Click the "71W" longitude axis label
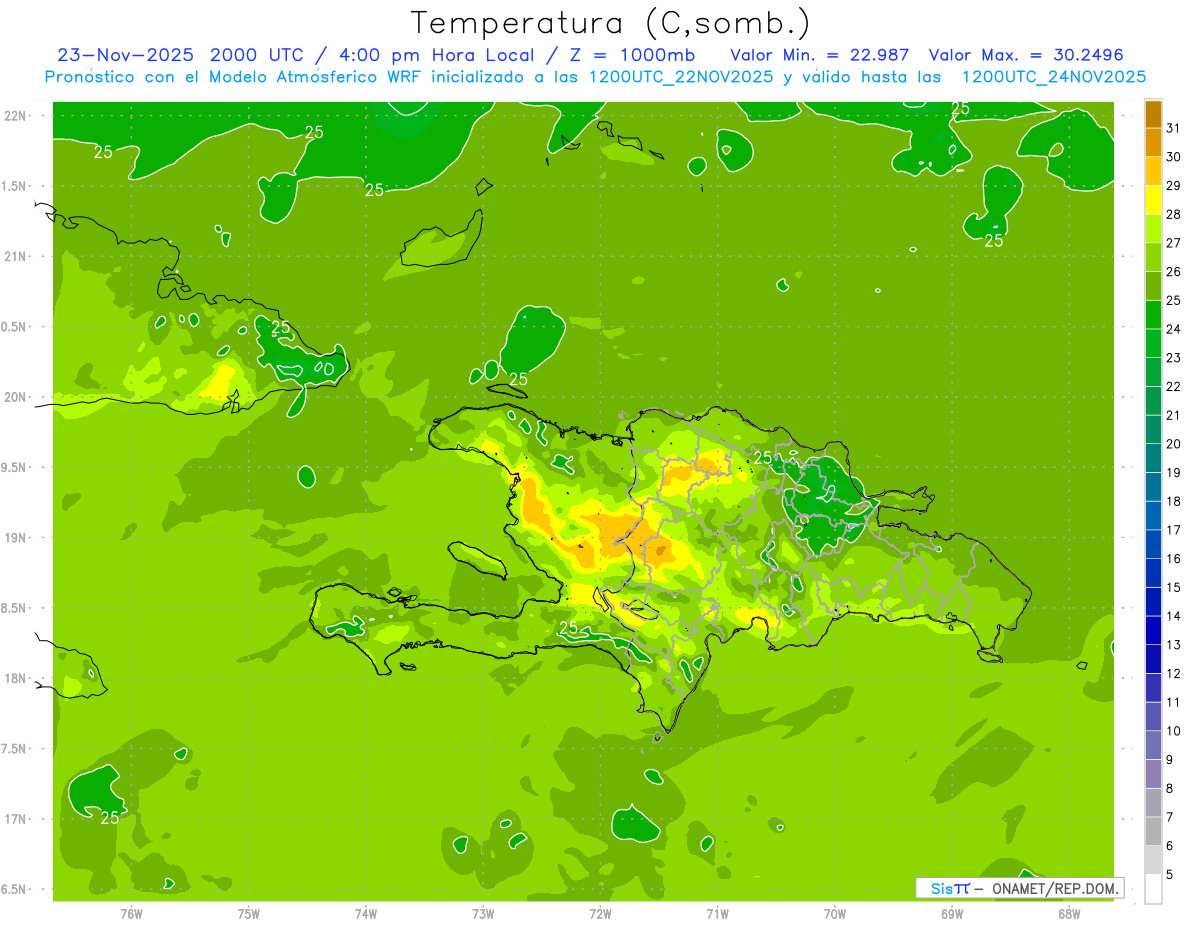The height and width of the screenshot is (927, 1200). tap(717, 914)
